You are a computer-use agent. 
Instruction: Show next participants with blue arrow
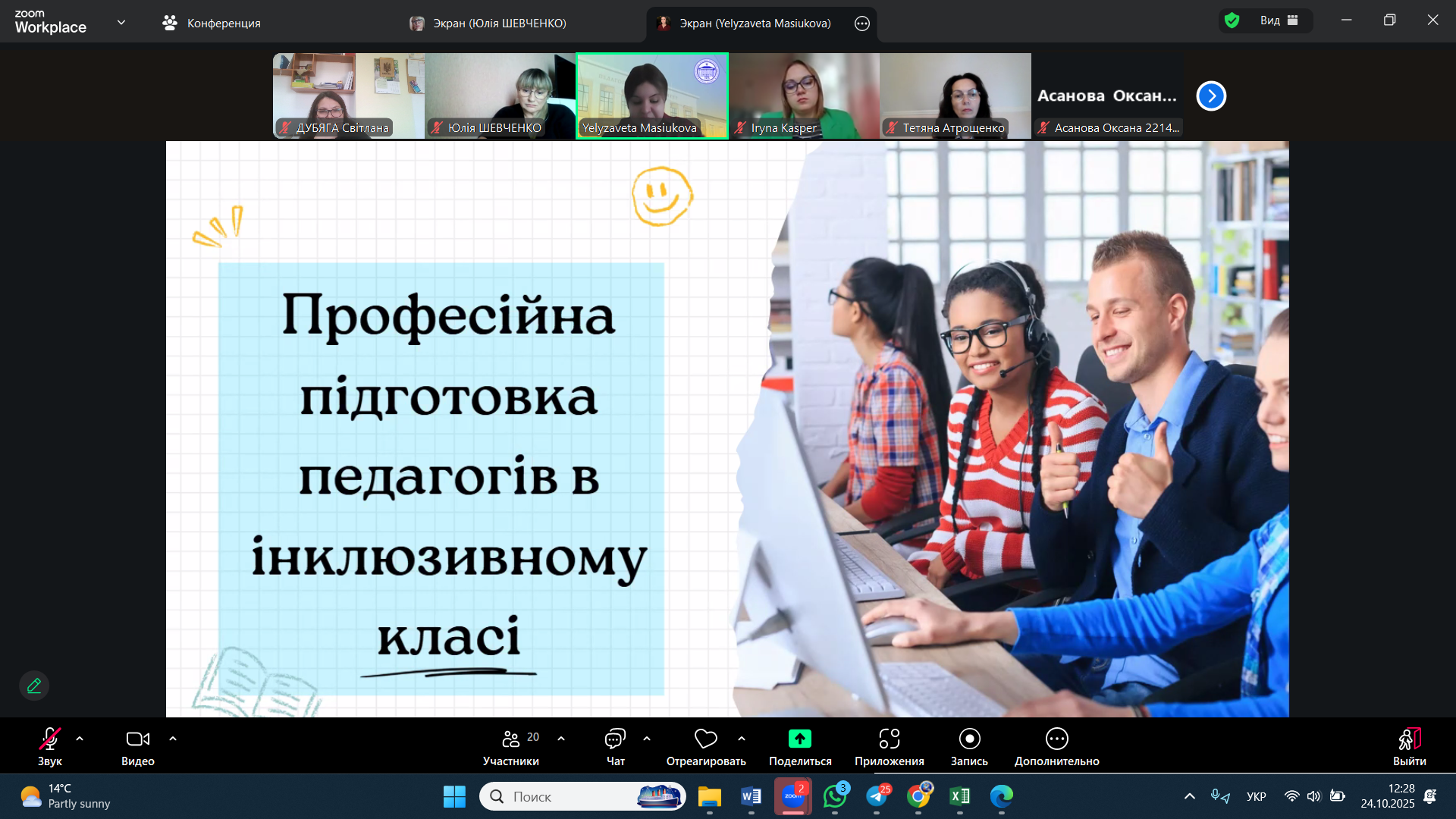[x=1211, y=96]
